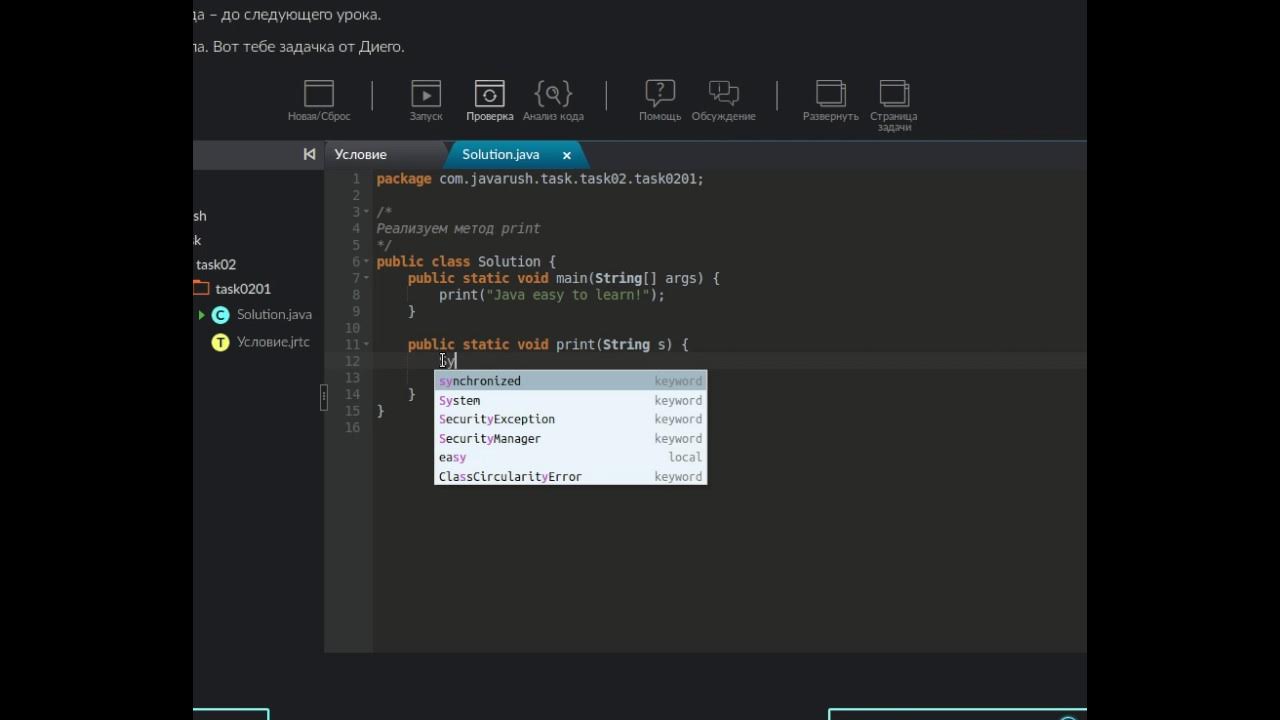Choose synchronized from autocomplete list

[x=570, y=381]
